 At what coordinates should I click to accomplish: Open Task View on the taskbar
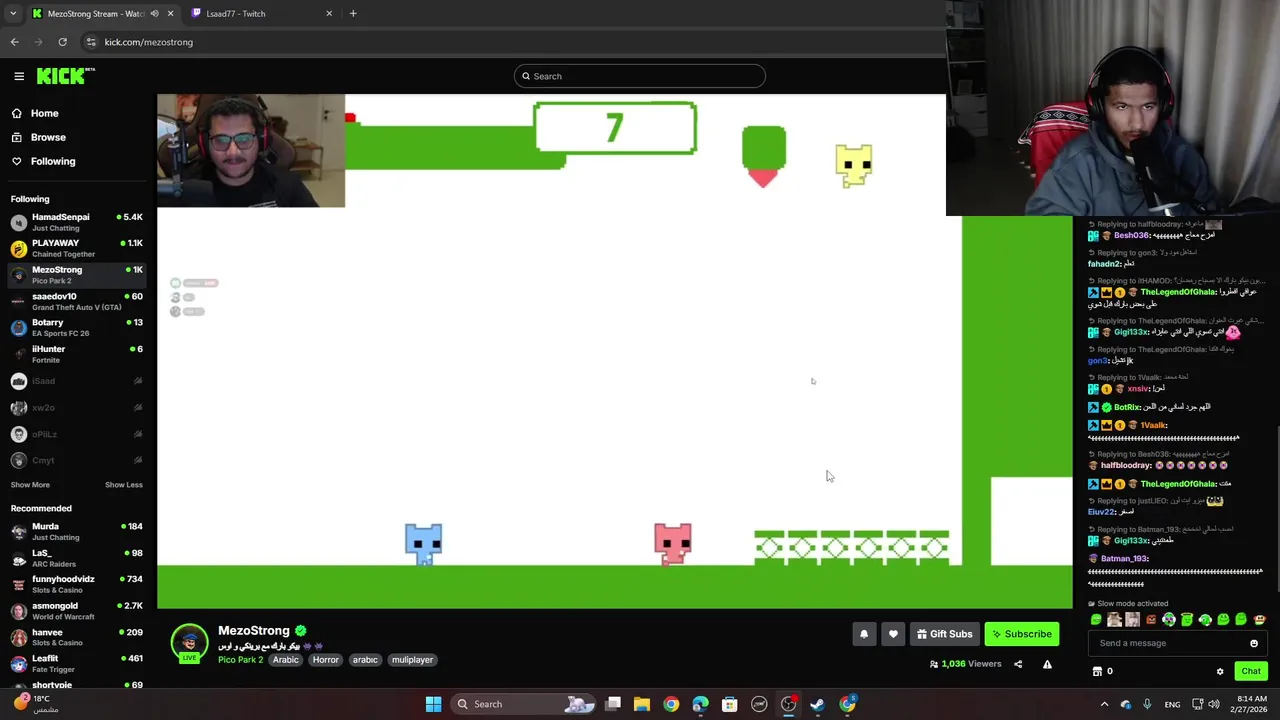coord(613,704)
